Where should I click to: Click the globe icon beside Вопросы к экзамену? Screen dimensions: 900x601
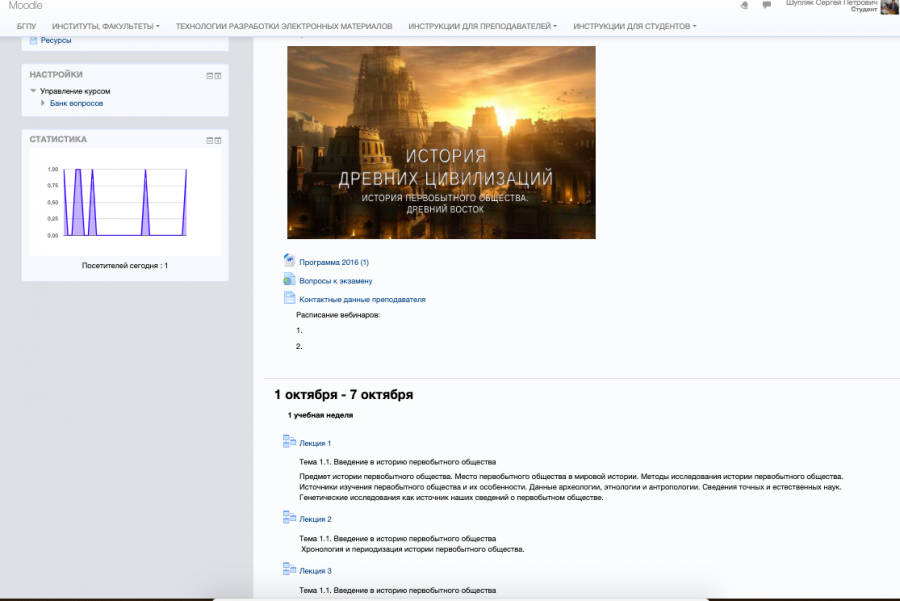pos(289,280)
